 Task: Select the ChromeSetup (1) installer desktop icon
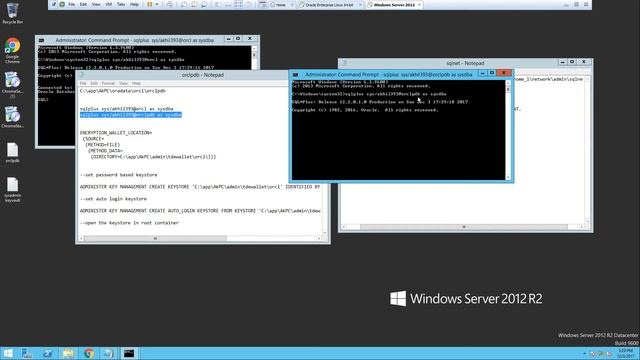click(12, 85)
